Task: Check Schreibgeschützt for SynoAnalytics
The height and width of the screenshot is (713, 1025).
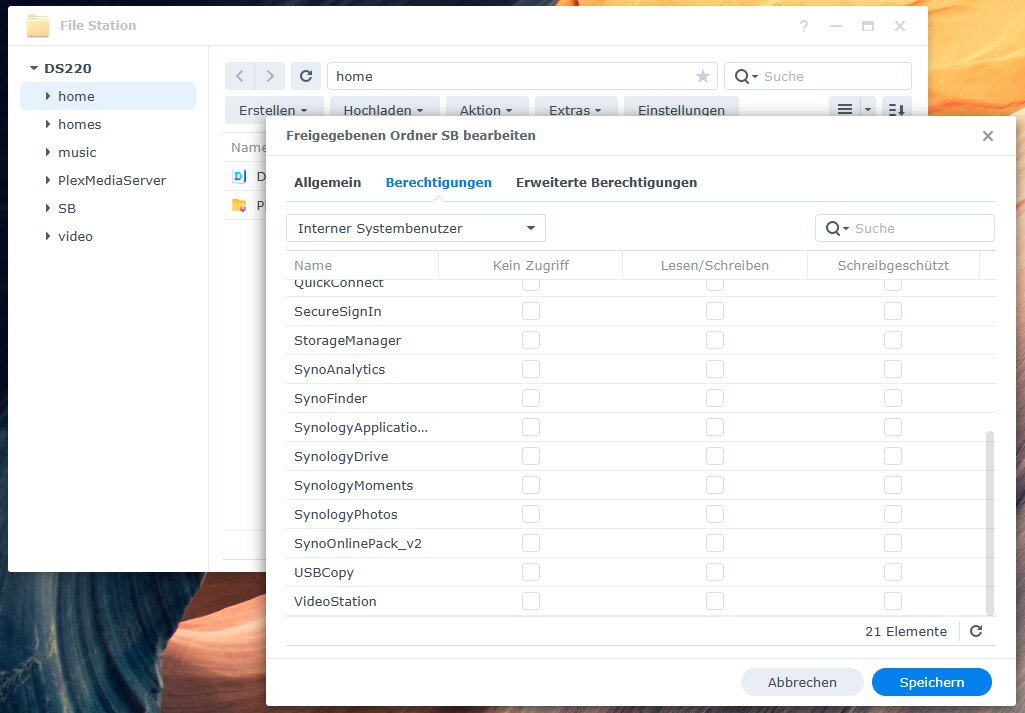Action: (x=892, y=369)
